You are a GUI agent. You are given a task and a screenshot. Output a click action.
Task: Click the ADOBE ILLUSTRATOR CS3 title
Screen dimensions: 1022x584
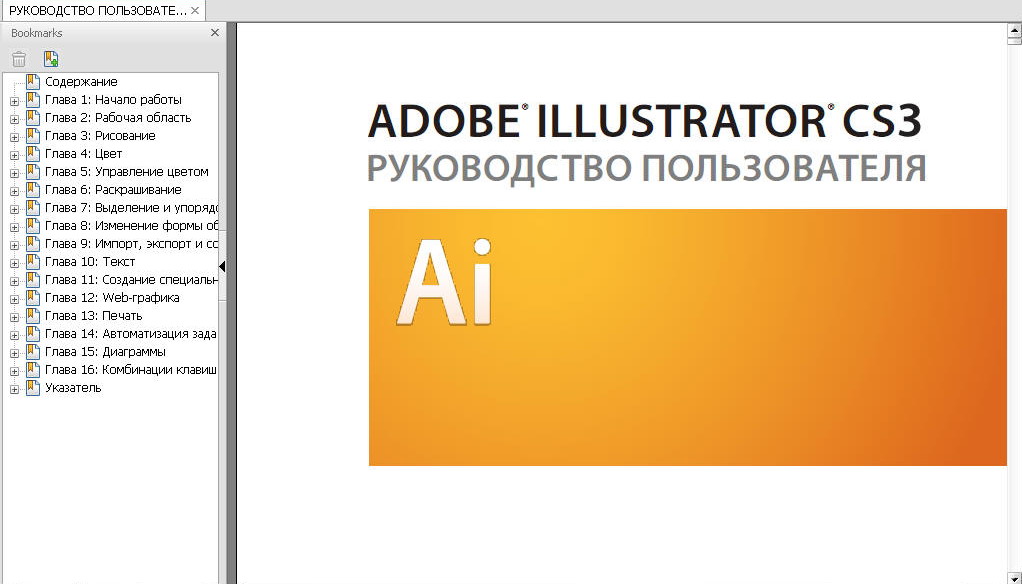(645, 121)
